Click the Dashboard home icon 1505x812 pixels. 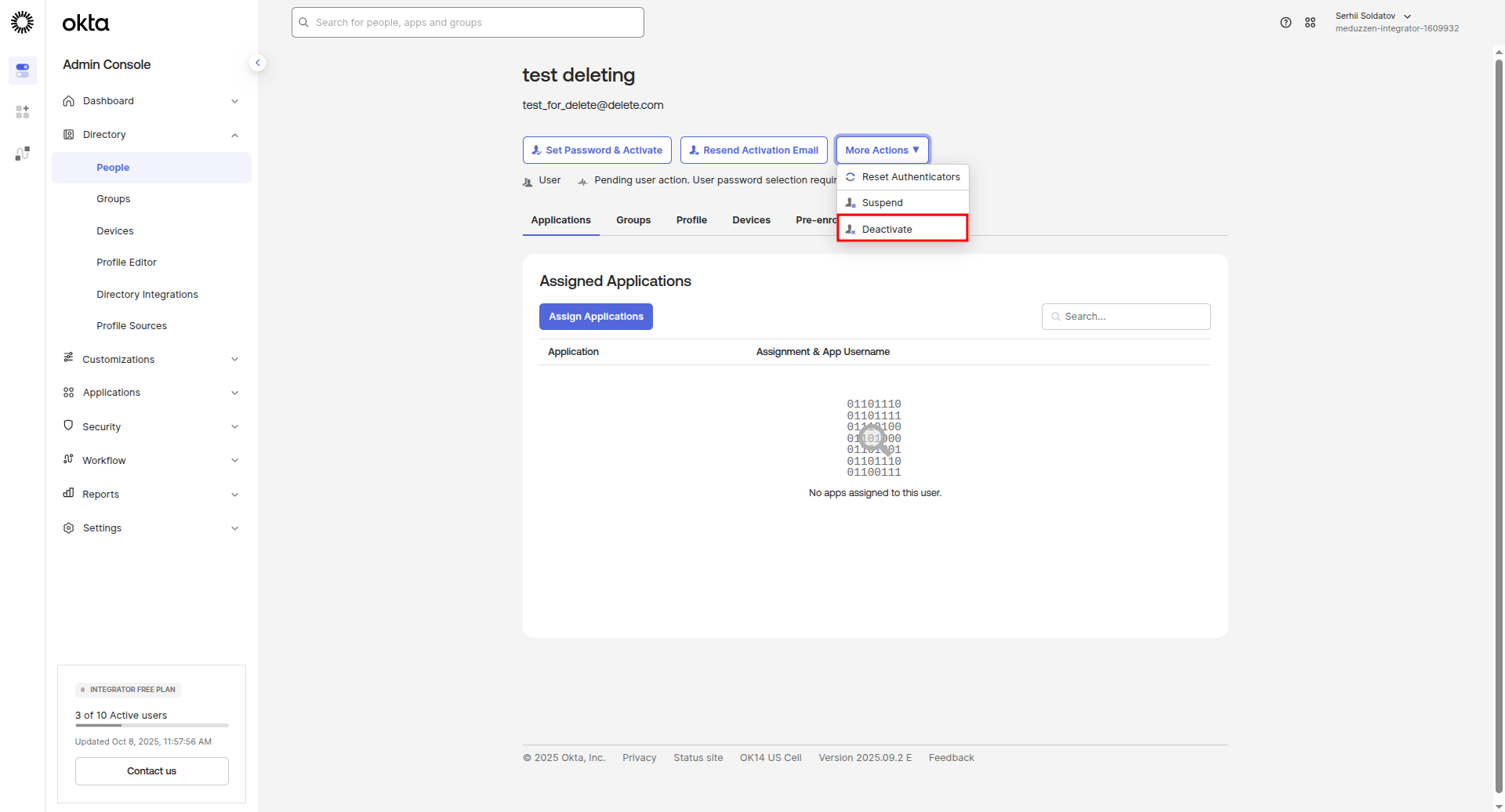[x=69, y=101]
